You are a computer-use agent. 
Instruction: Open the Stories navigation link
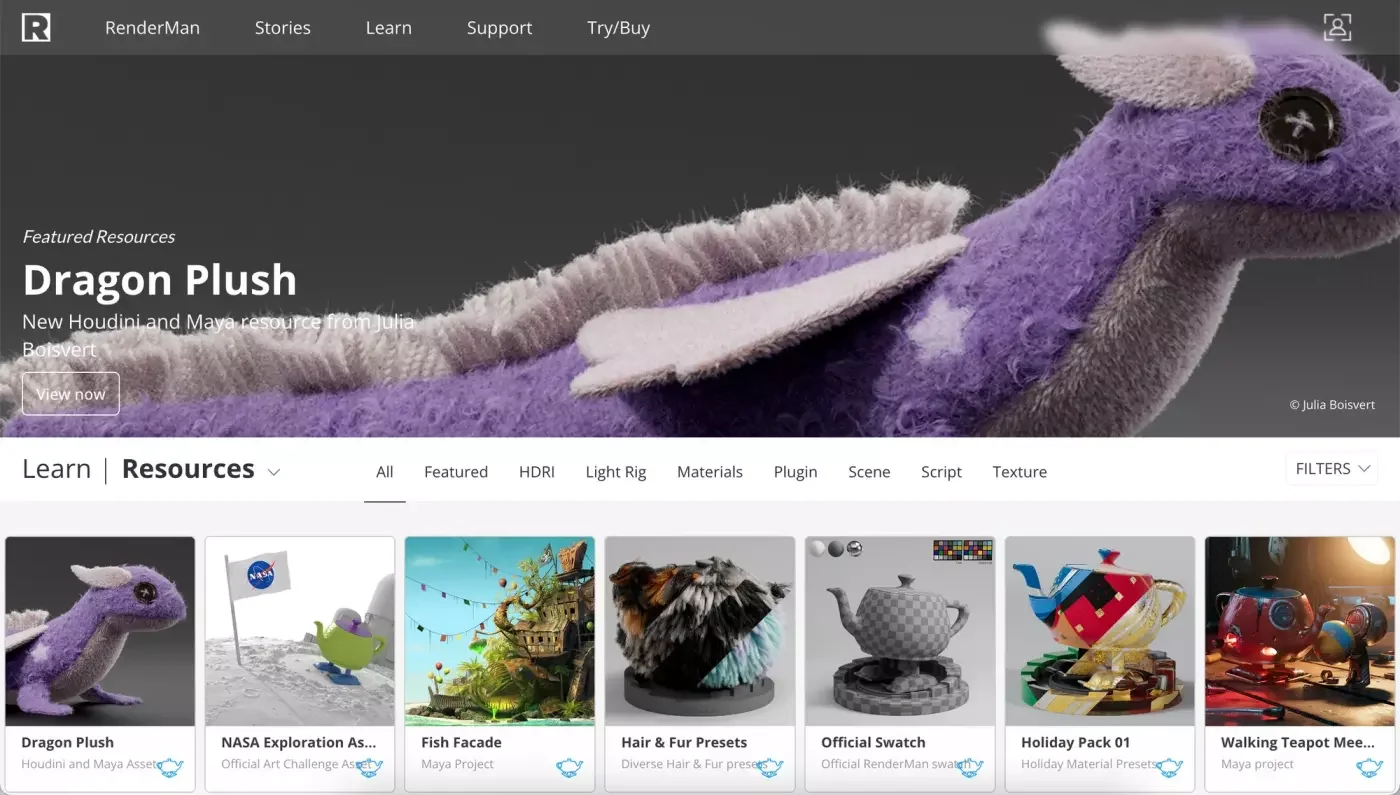pos(282,28)
